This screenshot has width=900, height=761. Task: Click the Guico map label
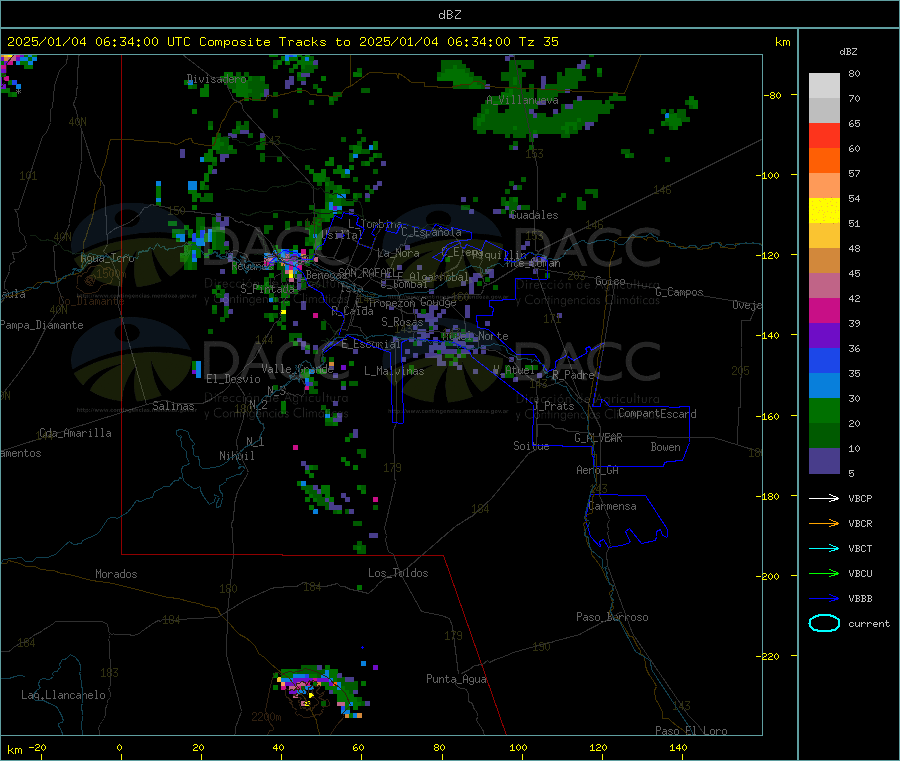point(610,281)
